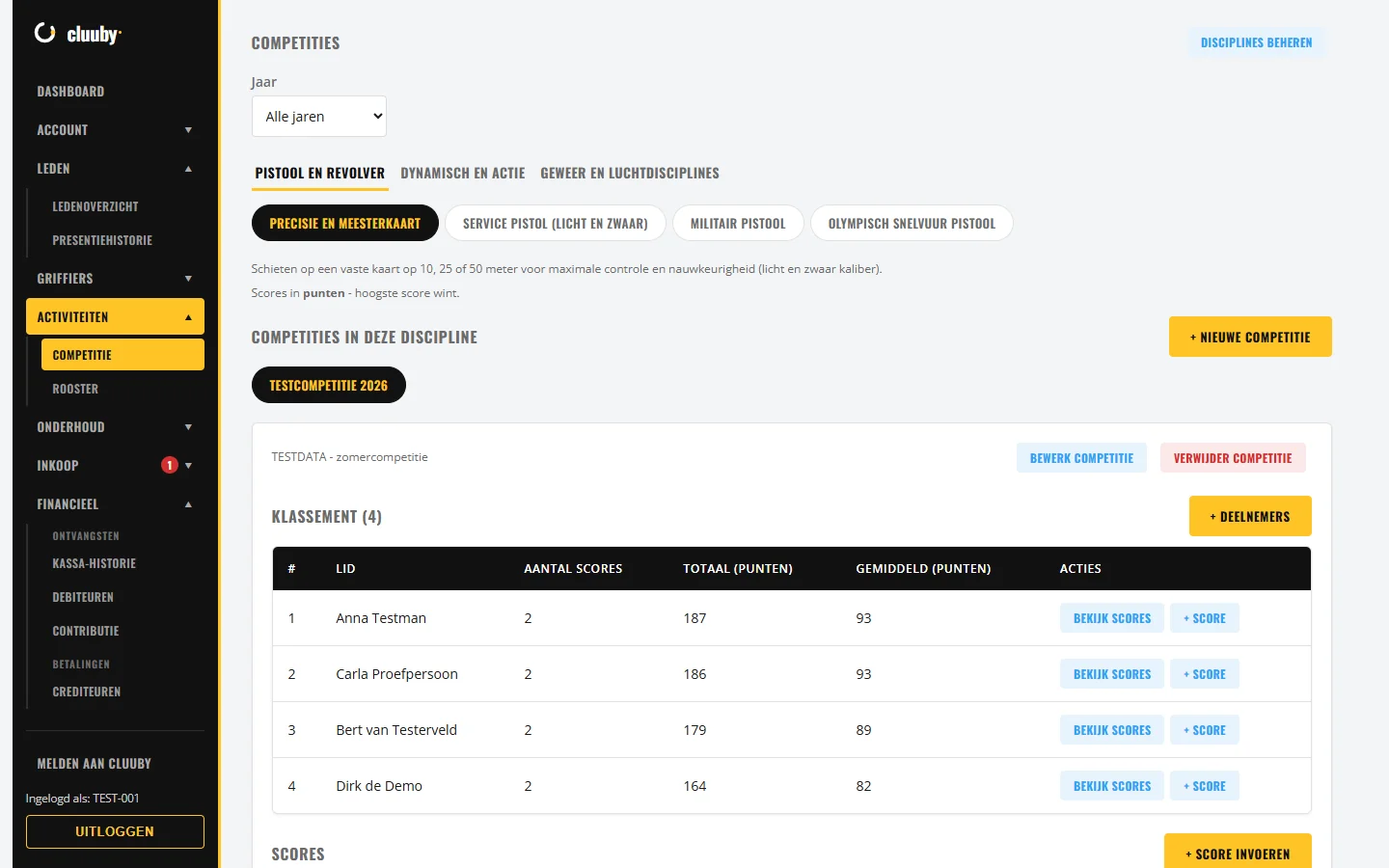Click Melden aan Cluuby link
1389x868 pixels.
[115, 763]
